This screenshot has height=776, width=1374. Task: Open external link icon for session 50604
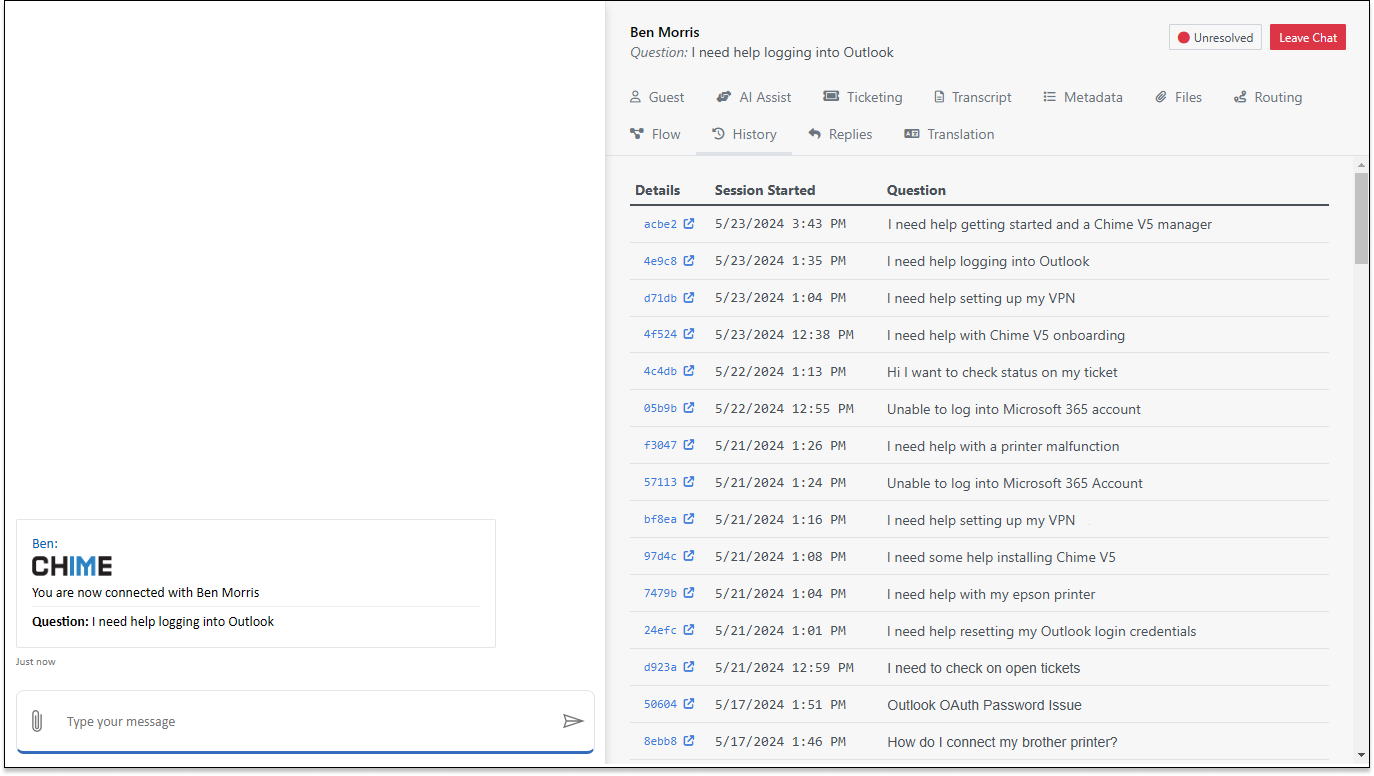pos(689,705)
